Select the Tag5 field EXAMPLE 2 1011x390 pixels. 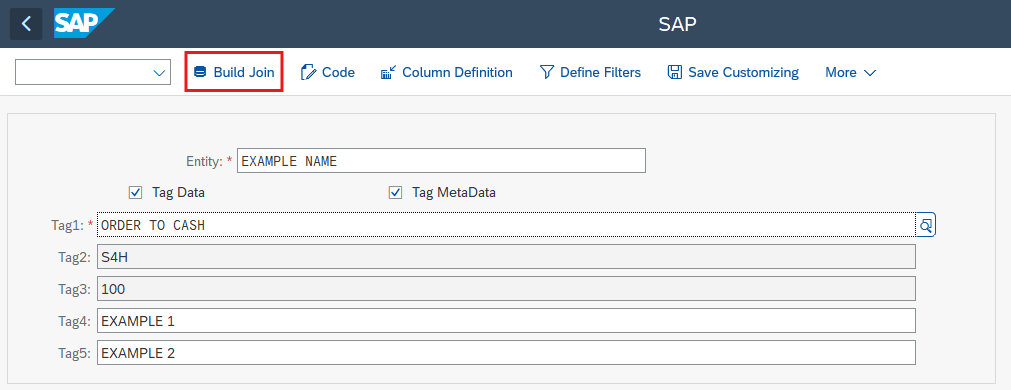506,353
